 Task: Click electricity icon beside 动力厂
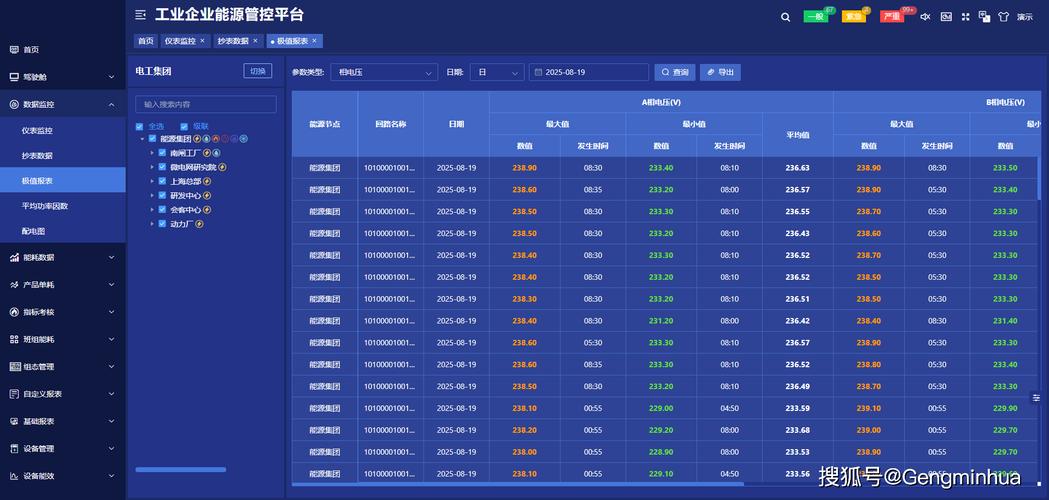199,224
